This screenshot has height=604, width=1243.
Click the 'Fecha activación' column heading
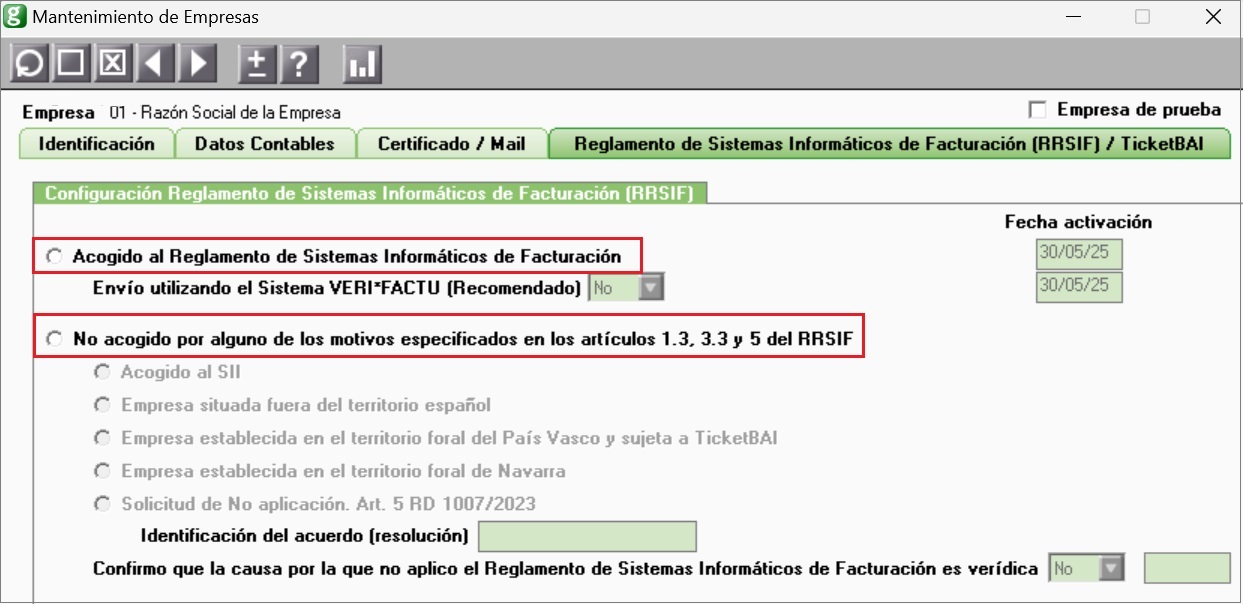(1078, 222)
